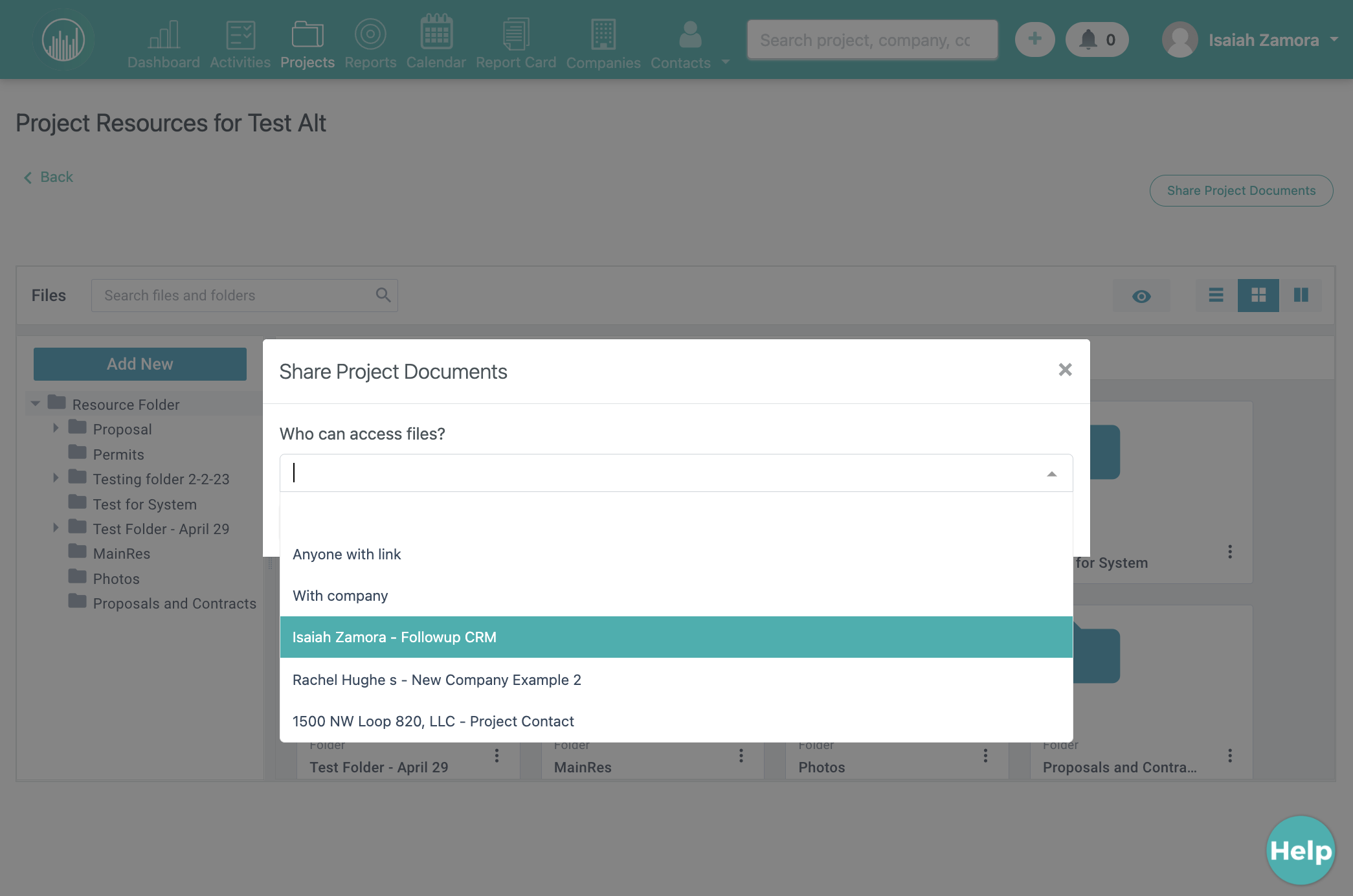Image resolution: width=1353 pixels, height=896 pixels.
Task: Expand the Contacts dropdown caret
Action: (726, 62)
